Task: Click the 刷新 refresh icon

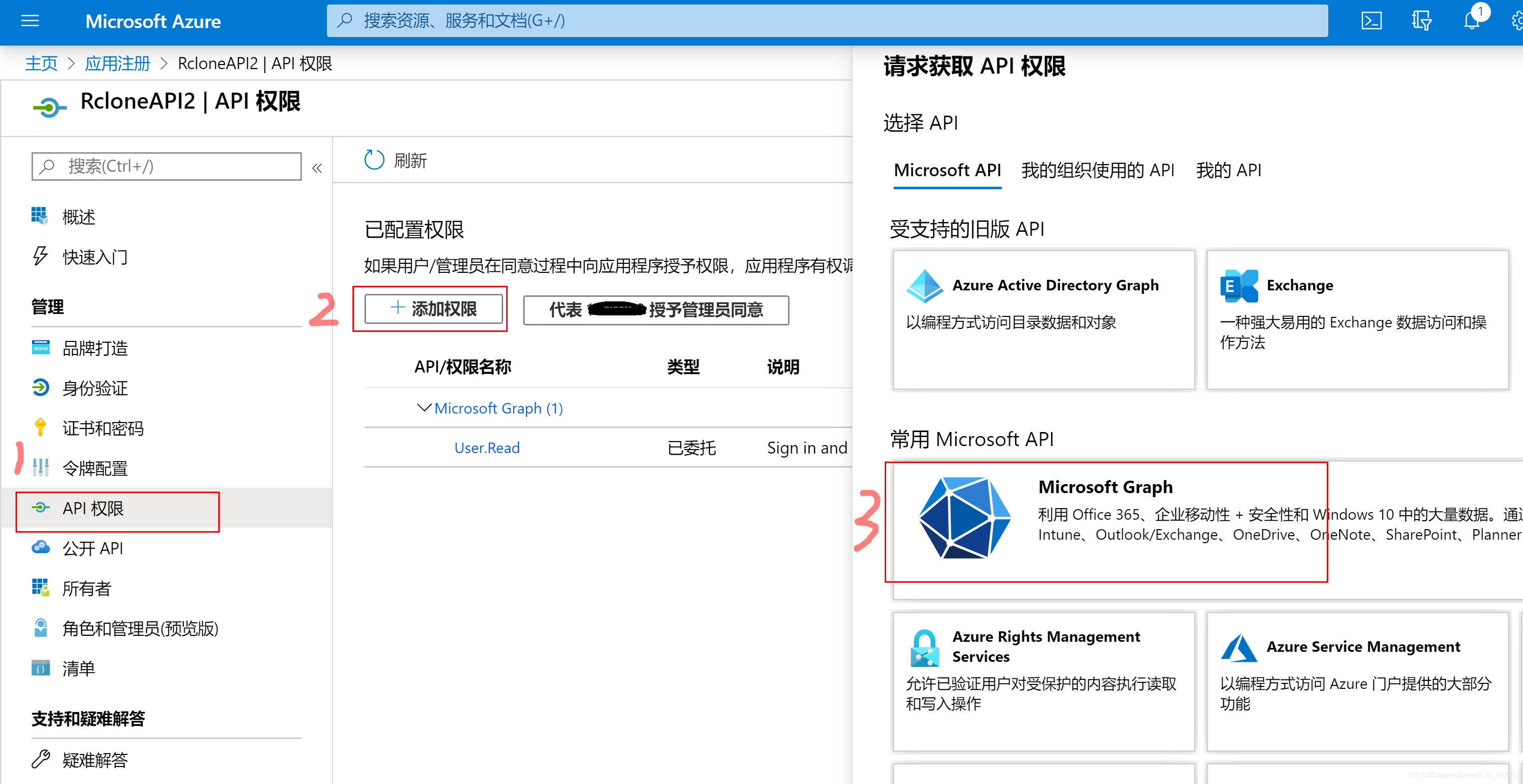Action: 373,160
